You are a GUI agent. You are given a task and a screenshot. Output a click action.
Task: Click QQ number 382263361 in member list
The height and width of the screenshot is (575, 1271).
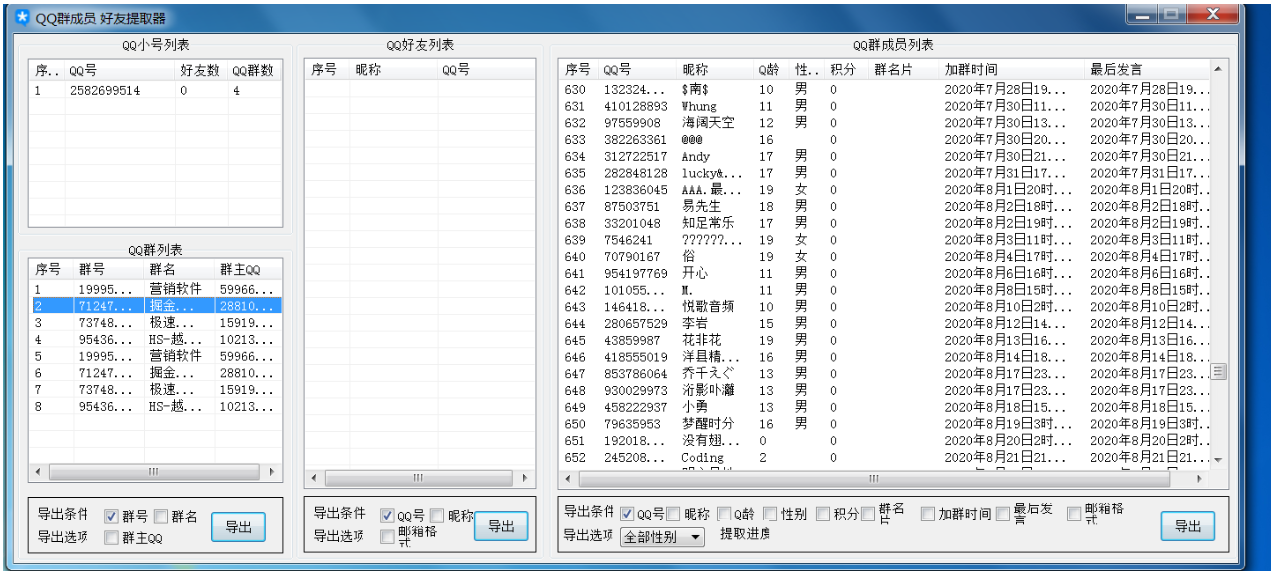pyautogui.click(x=635, y=140)
